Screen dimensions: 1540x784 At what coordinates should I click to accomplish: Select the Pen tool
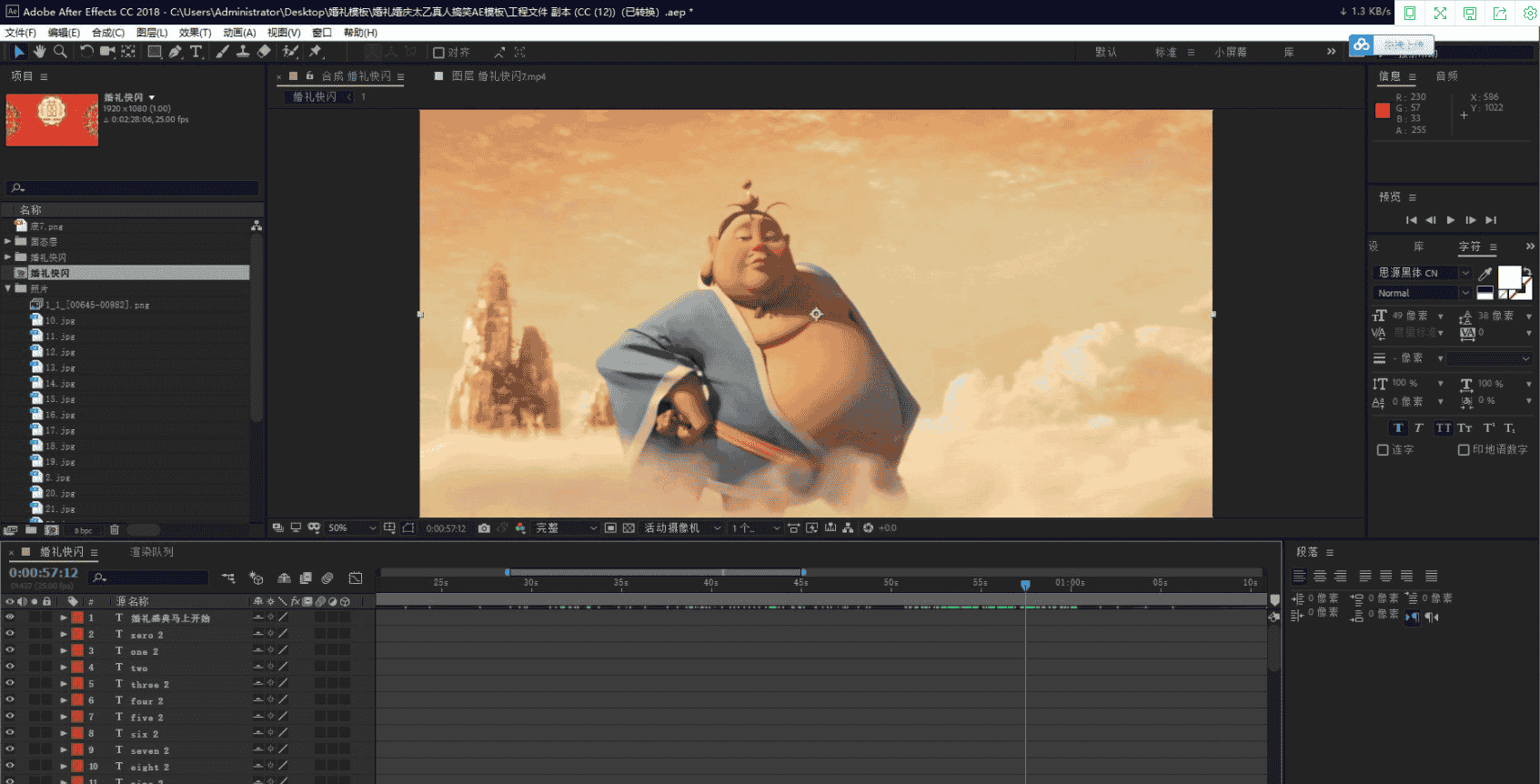[x=176, y=52]
